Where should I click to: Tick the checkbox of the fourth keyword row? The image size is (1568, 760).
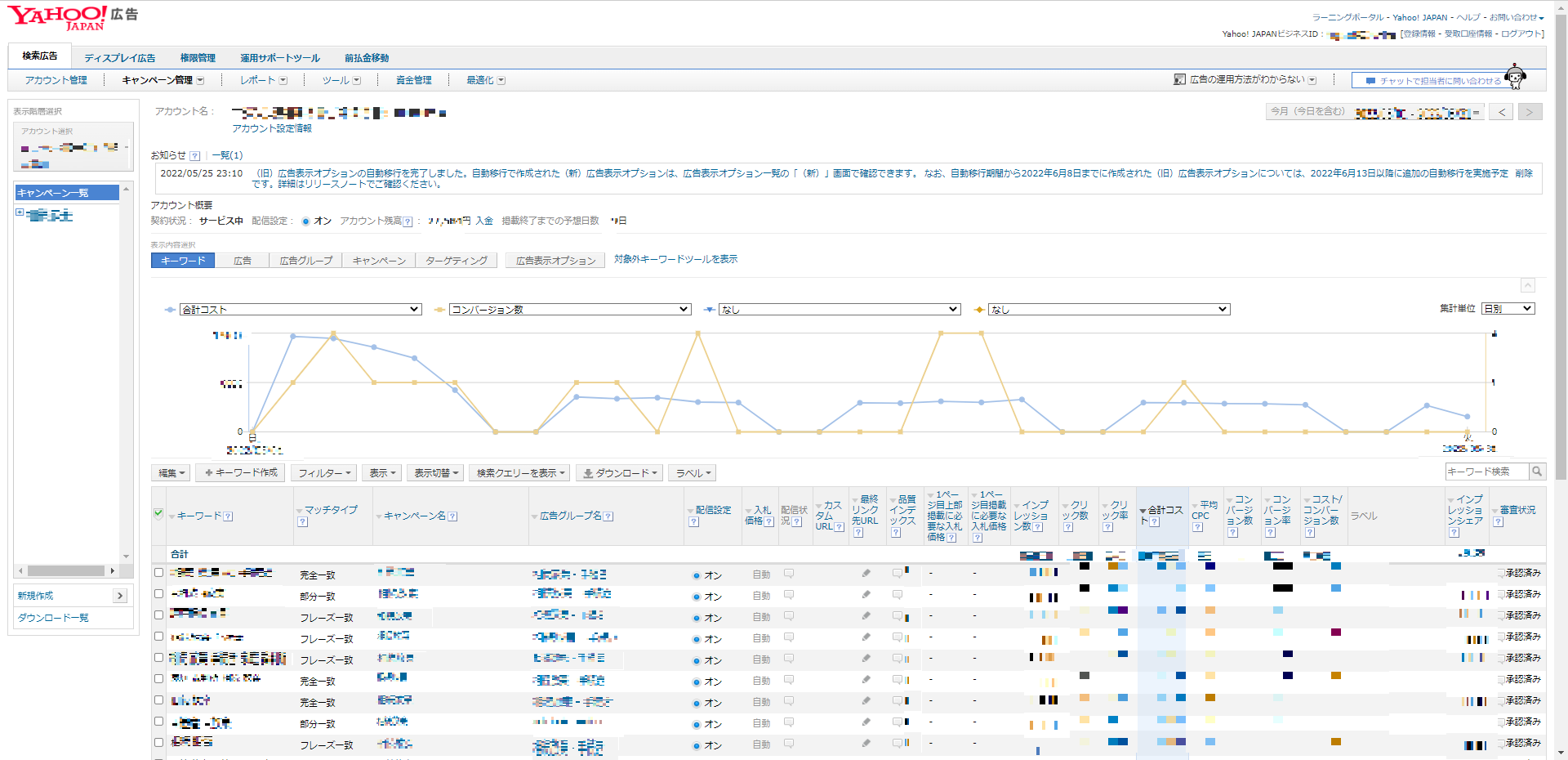click(158, 637)
